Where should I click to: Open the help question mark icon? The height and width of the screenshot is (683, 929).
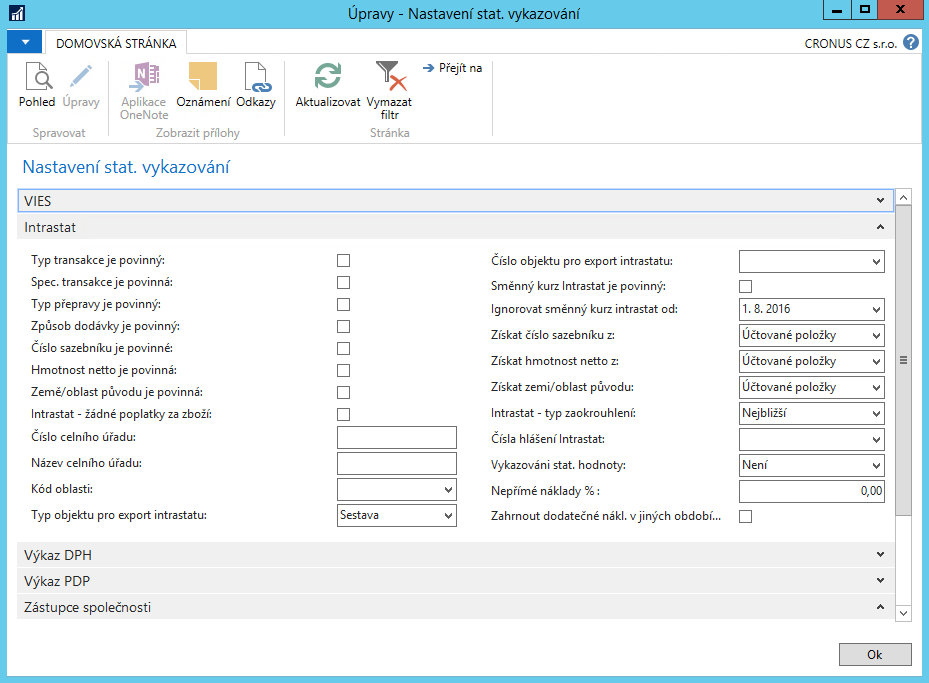(911, 43)
